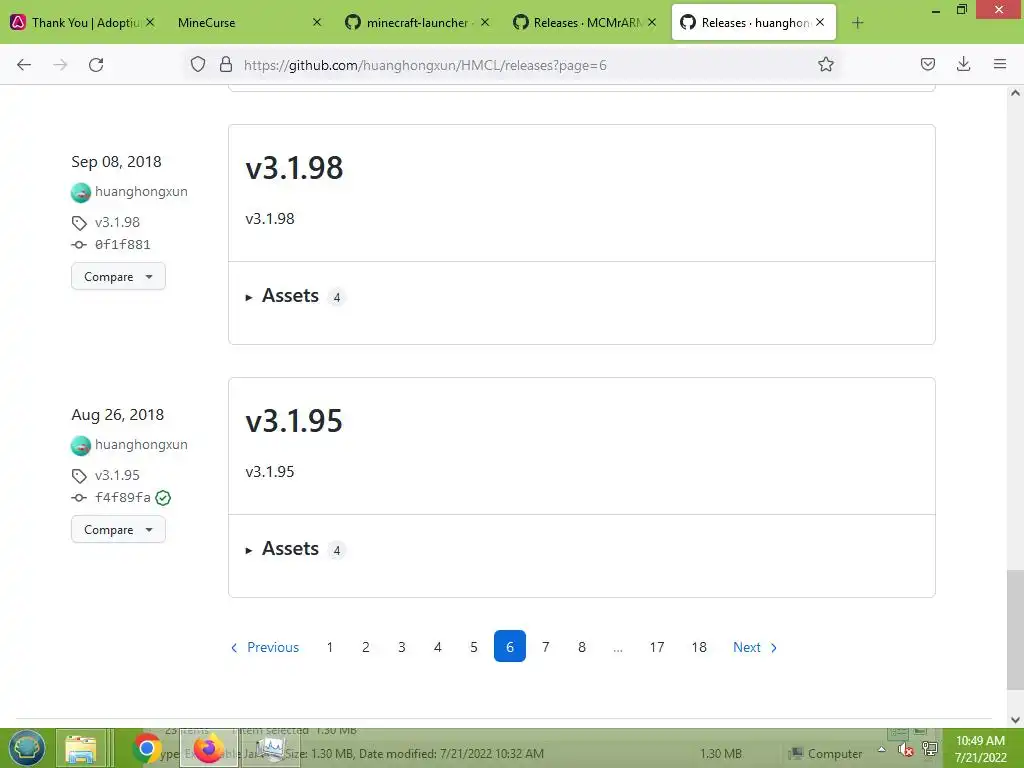The image size is (1024, 768).
Task: Open huanghongxun profile link for v3.1.98
Action: 141,191
